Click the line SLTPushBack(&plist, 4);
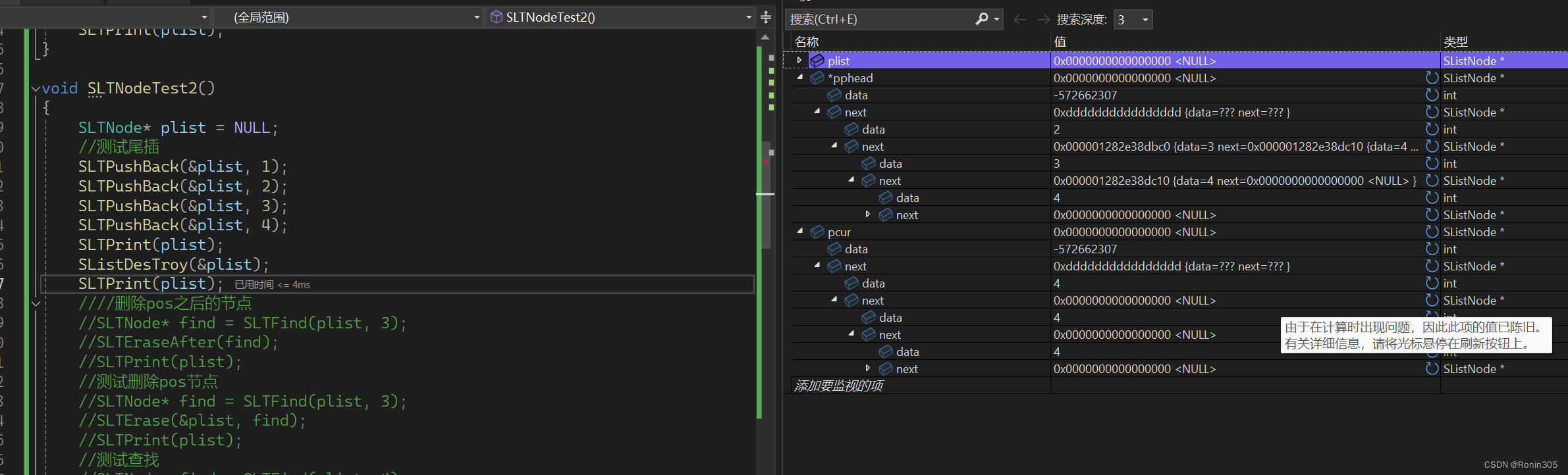1568x475 pixels. 182,225
